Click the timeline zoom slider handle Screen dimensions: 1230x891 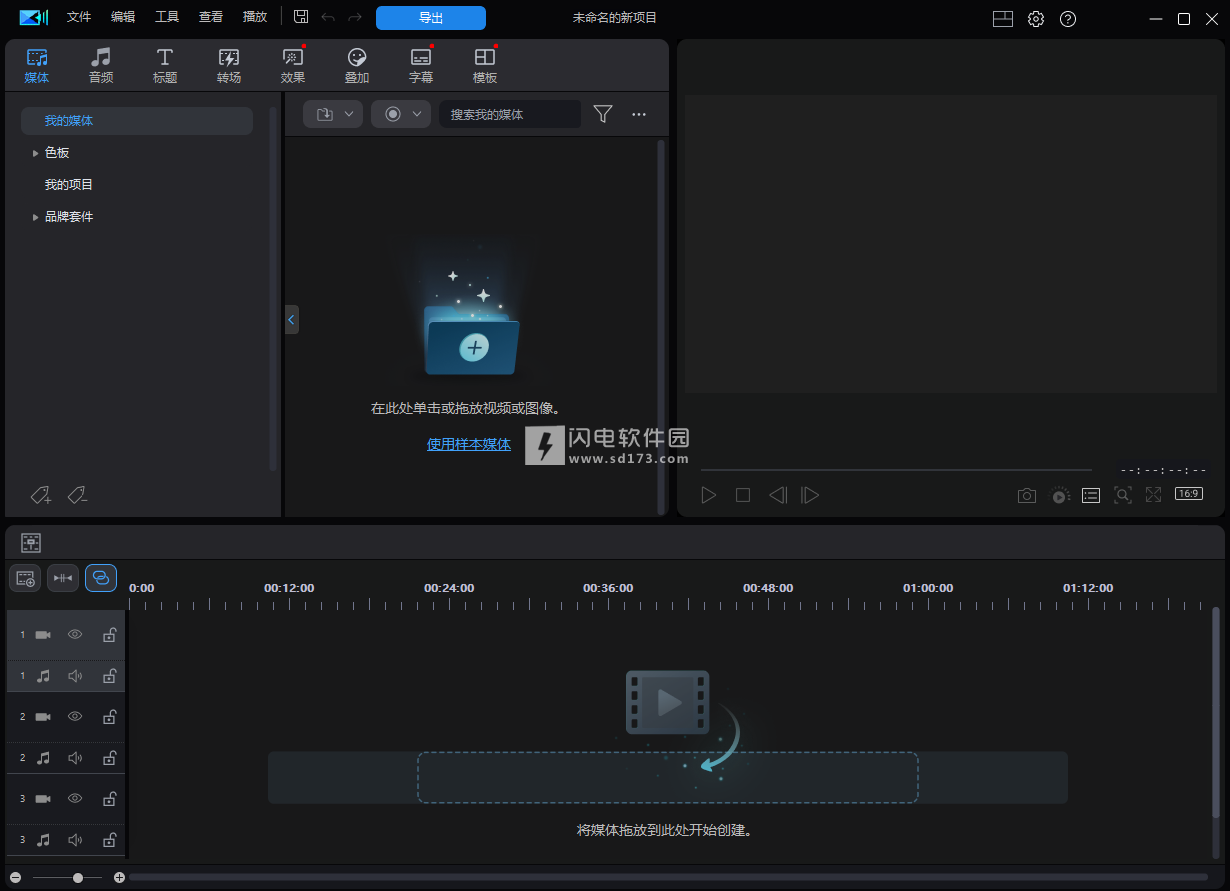[78, 877]
